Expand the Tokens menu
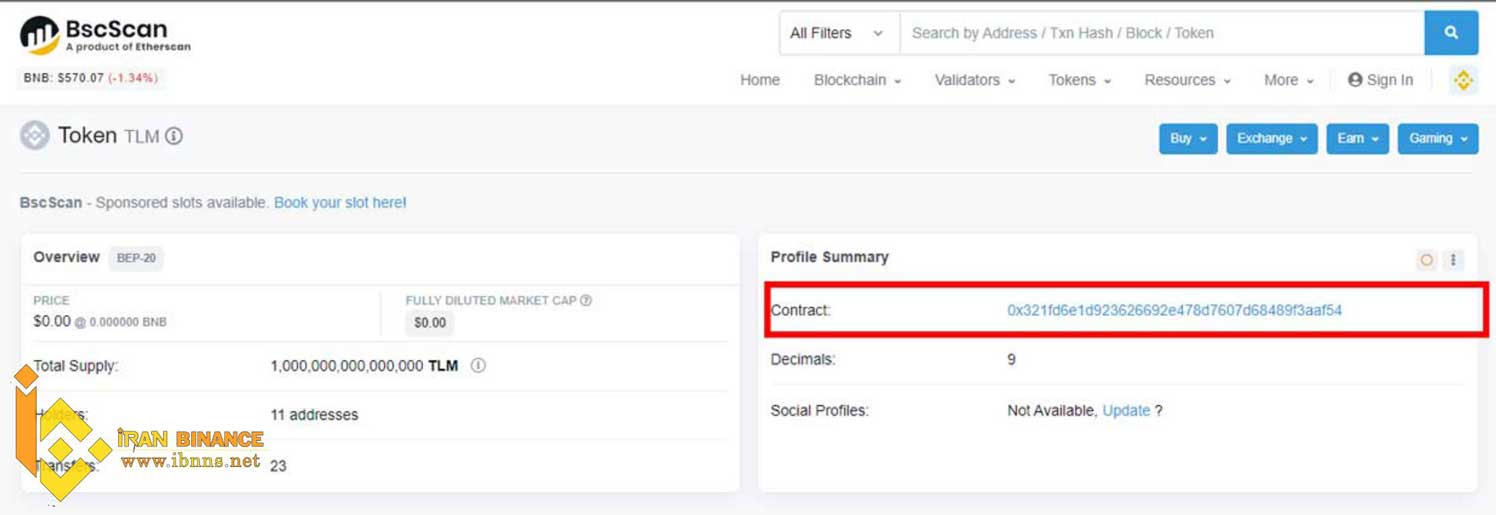The height and width of the screenshot is (515, 1496). pos(1080,80)
